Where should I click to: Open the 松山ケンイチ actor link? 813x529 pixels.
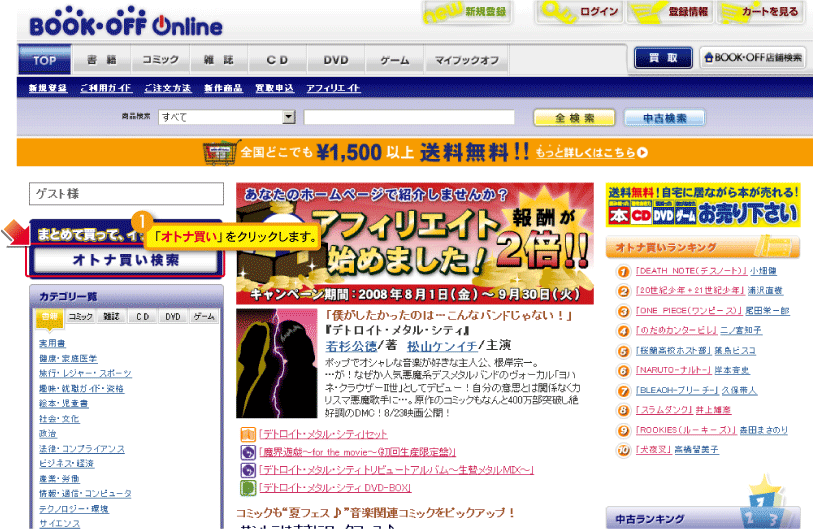(442, 346)
